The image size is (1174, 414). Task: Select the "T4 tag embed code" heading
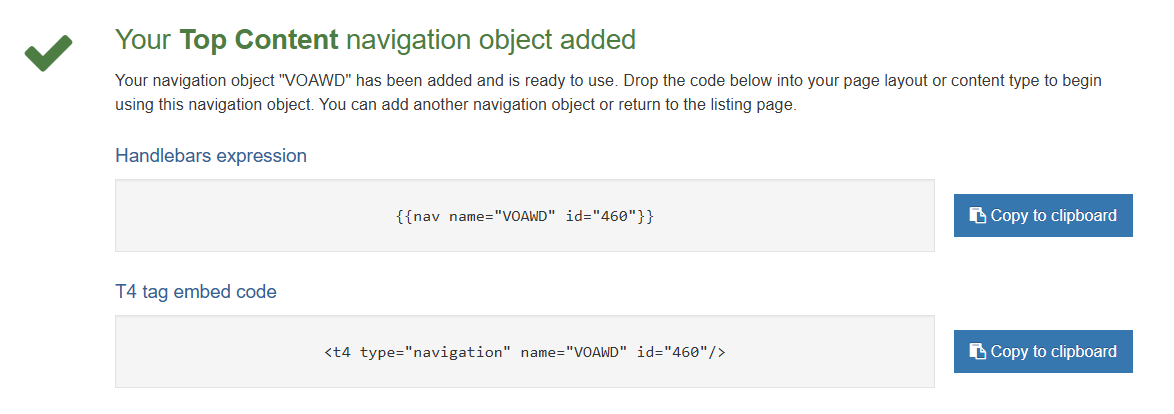click(196, 292)
